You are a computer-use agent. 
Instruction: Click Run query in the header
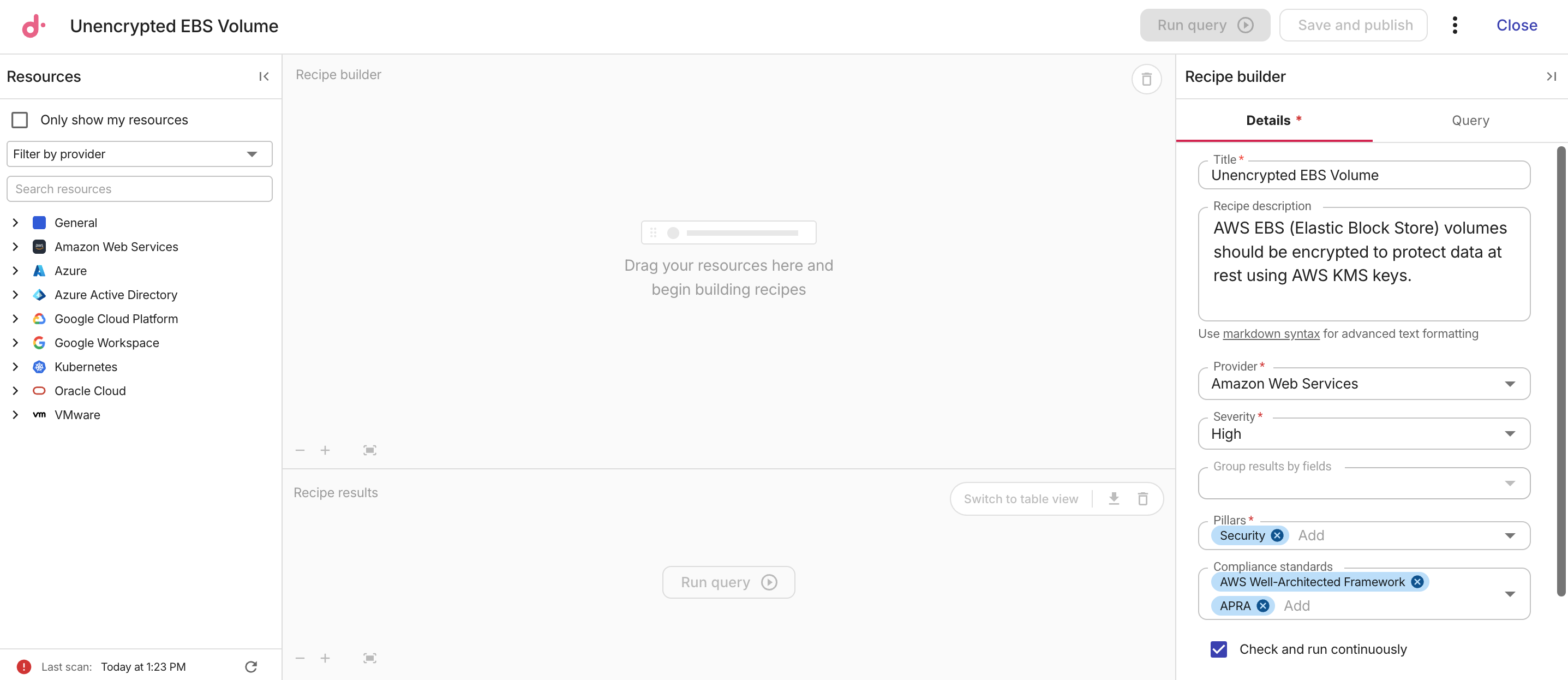point(1205,25)
